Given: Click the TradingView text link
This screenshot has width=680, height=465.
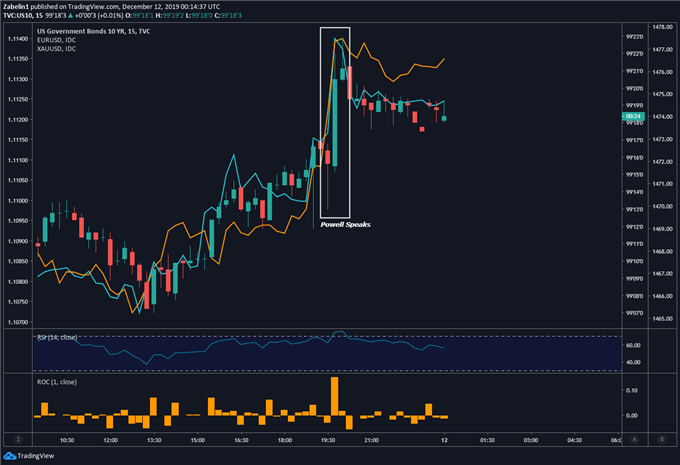Looking at the screenshot, I should click(x=36, y=456).
